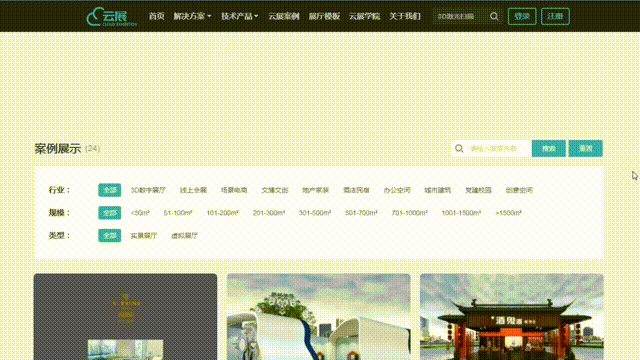This screenshot has width=640, height=360.
Task: Open the 云展案例 navigation item
Action: pyautogui.click(x=284, y=16)
